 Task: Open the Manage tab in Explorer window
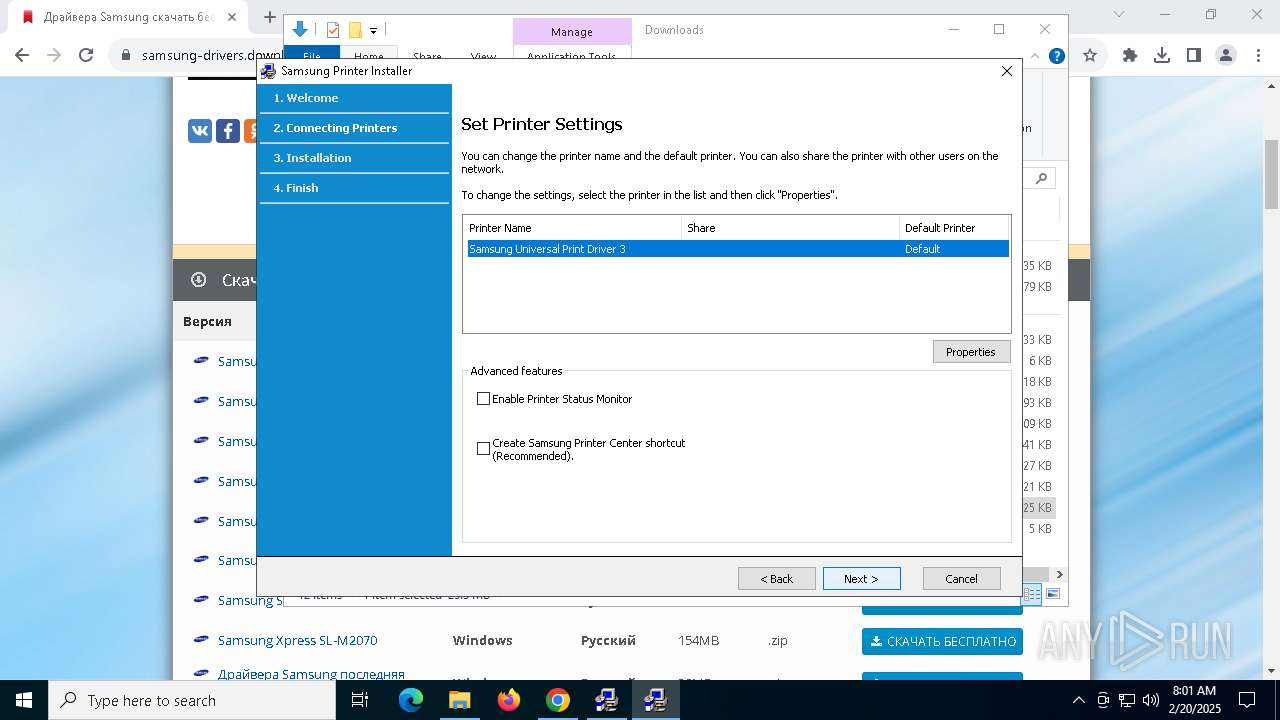pyautogui.click(x=572, y=32)
